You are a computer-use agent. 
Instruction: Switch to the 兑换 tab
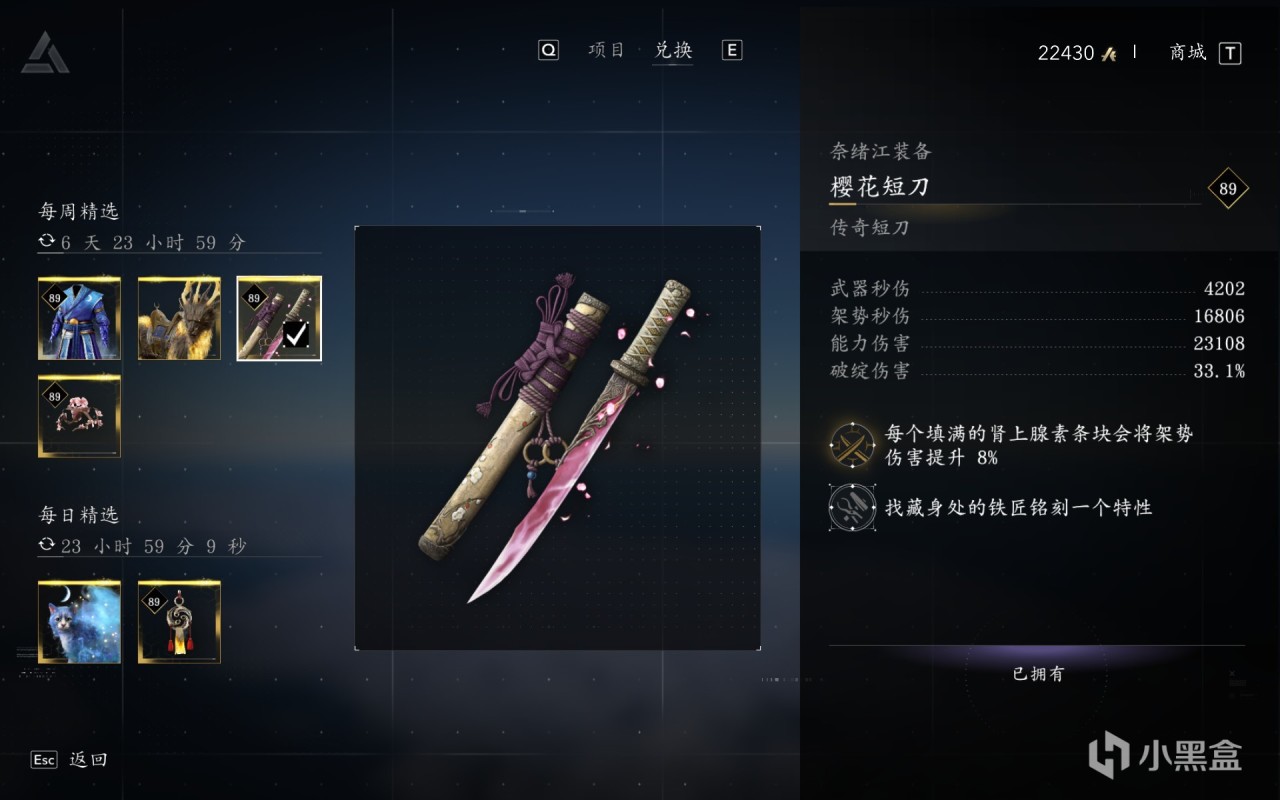[x=673, y=50]
